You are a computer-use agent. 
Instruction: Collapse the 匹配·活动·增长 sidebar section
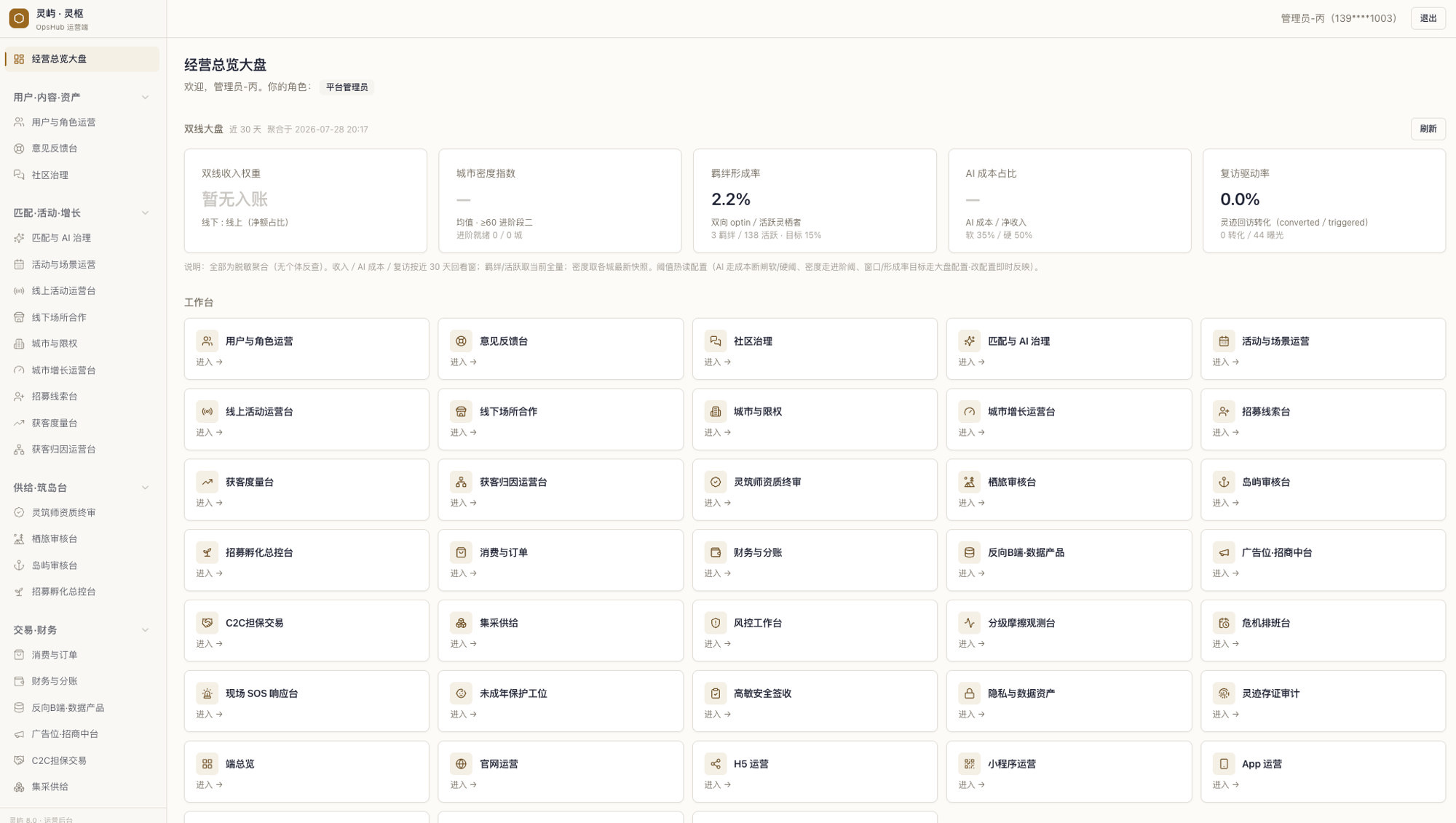(145, 213)
